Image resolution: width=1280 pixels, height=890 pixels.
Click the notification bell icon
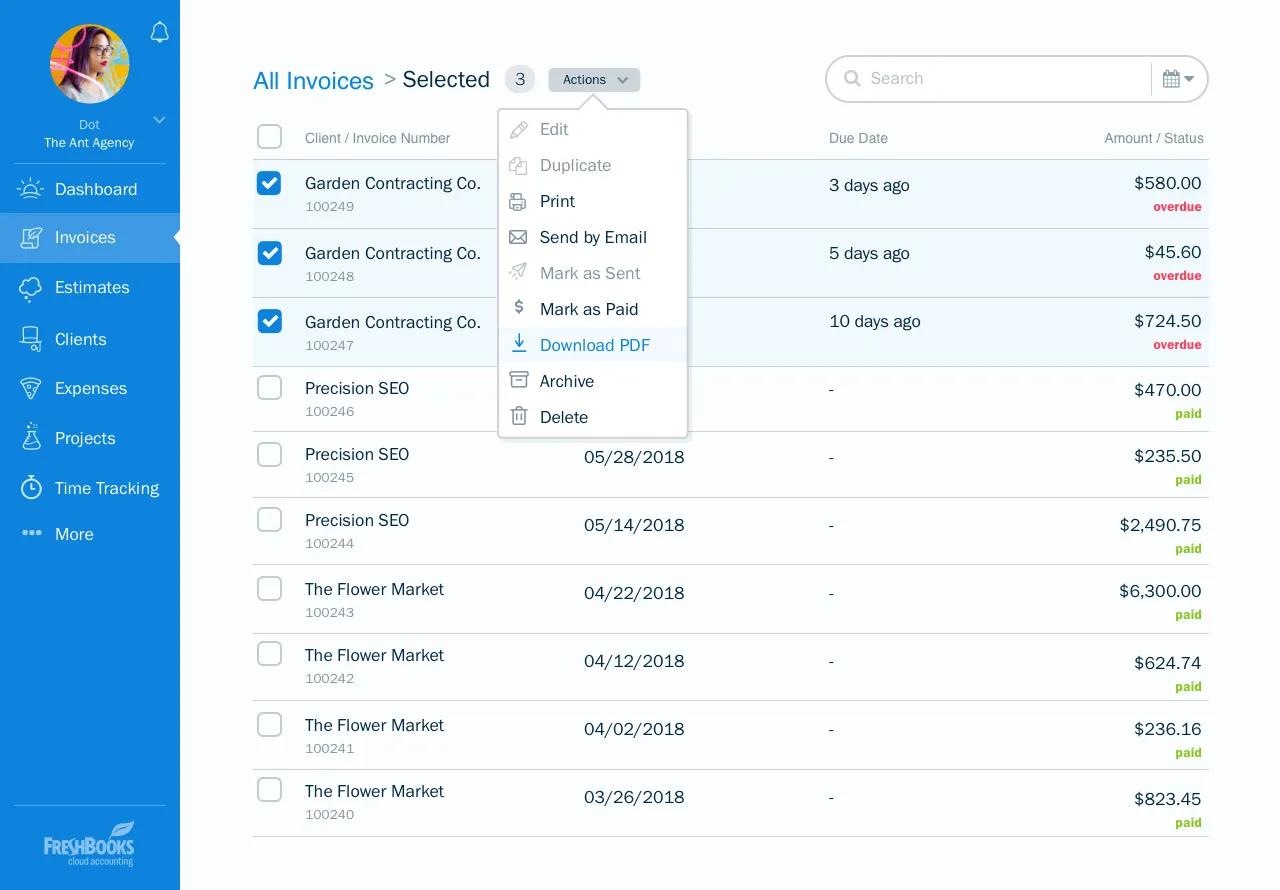pyautogui.click(x=159, y=33)
